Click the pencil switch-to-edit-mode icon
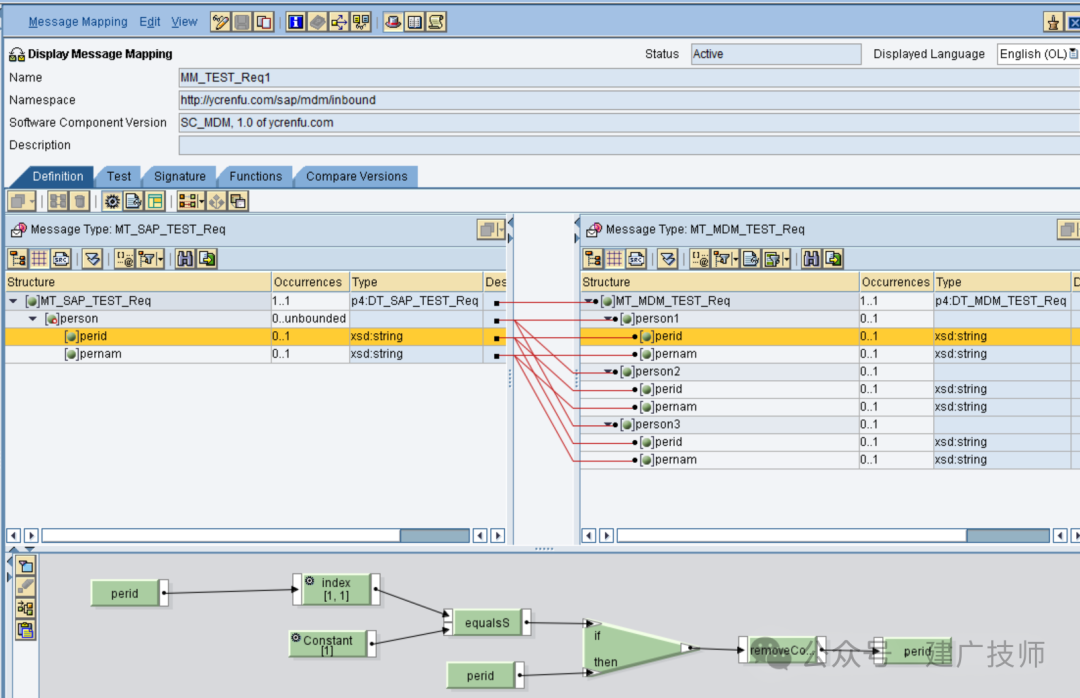The width and height of the screenshot is (1080, 698). 220,22
